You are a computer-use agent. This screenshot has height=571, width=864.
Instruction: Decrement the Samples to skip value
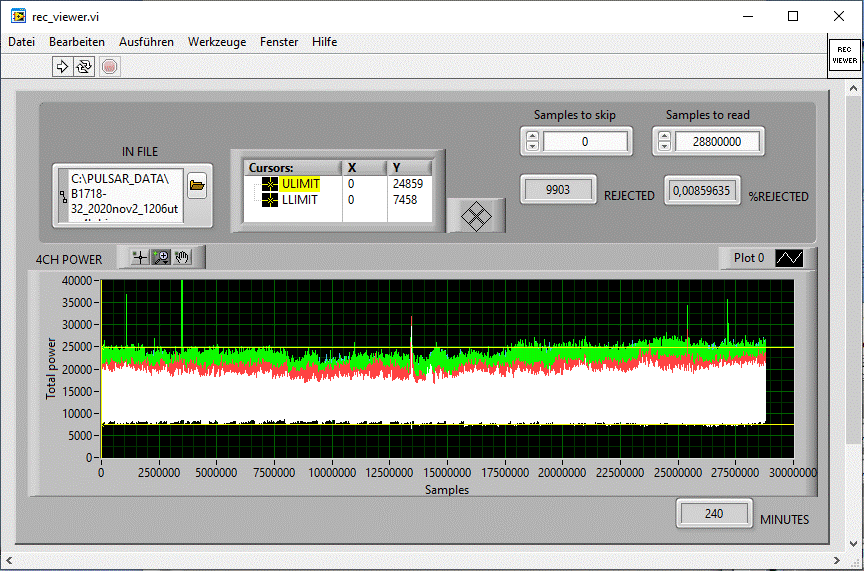pyautogui.click(x=532, y=146)
